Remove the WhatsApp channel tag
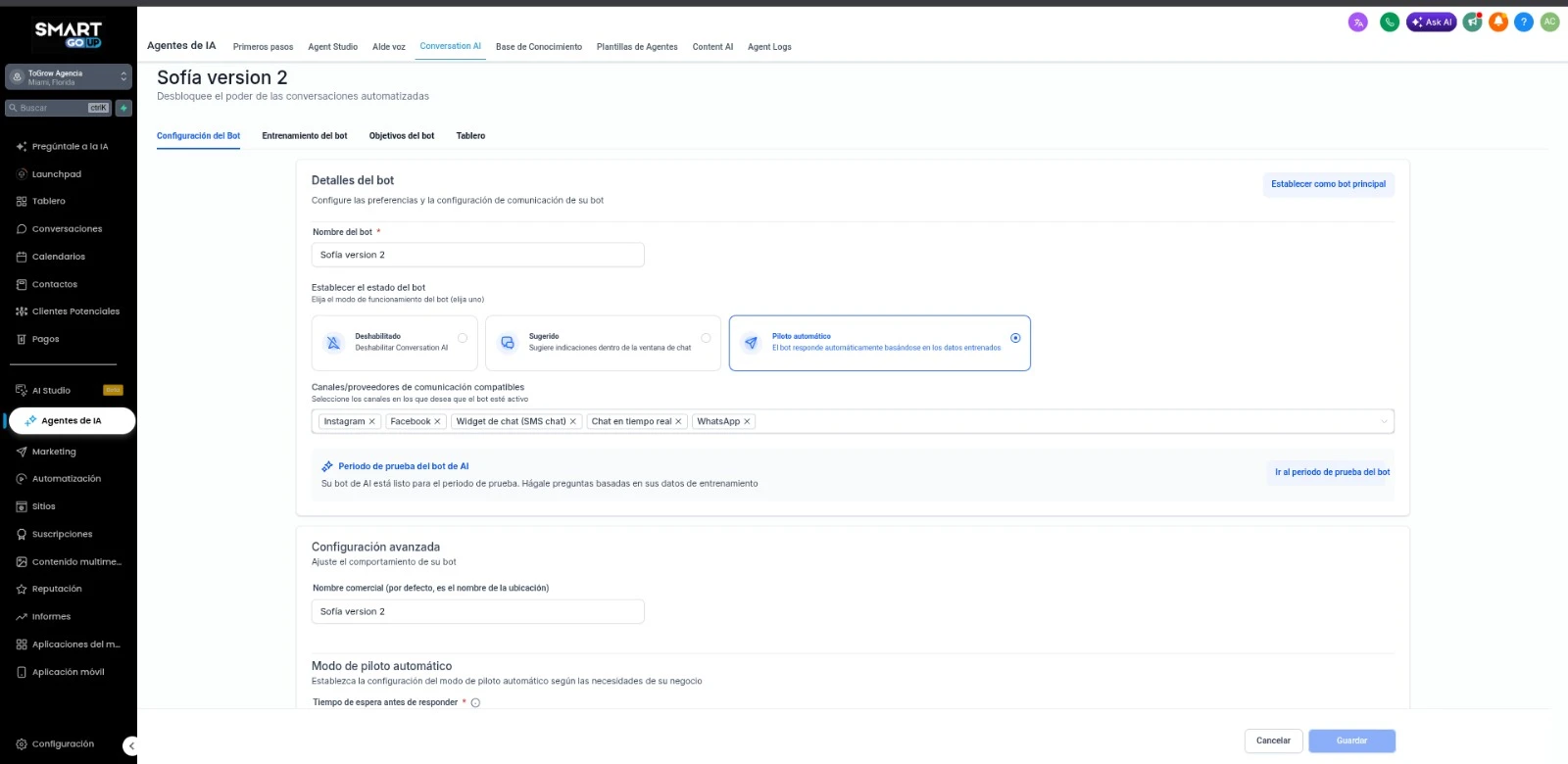The width and height of the screenshot is (1568, 764). (x=747, y=421)
